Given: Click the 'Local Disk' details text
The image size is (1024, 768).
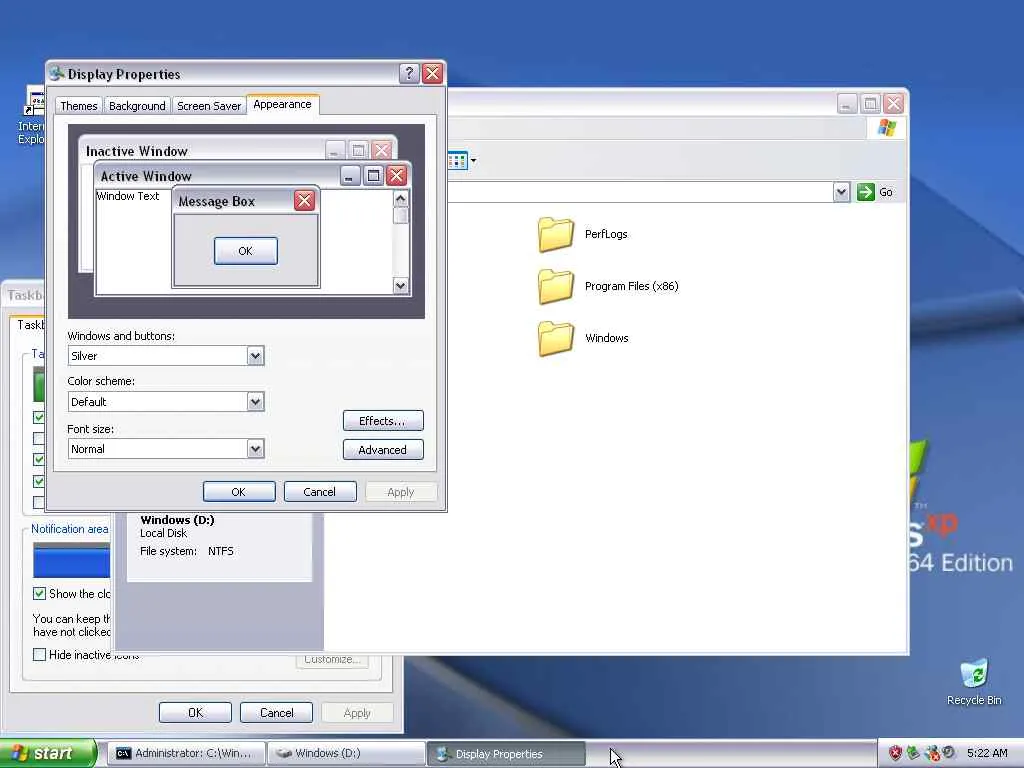Looking at the screenshot, I should 163,533.
